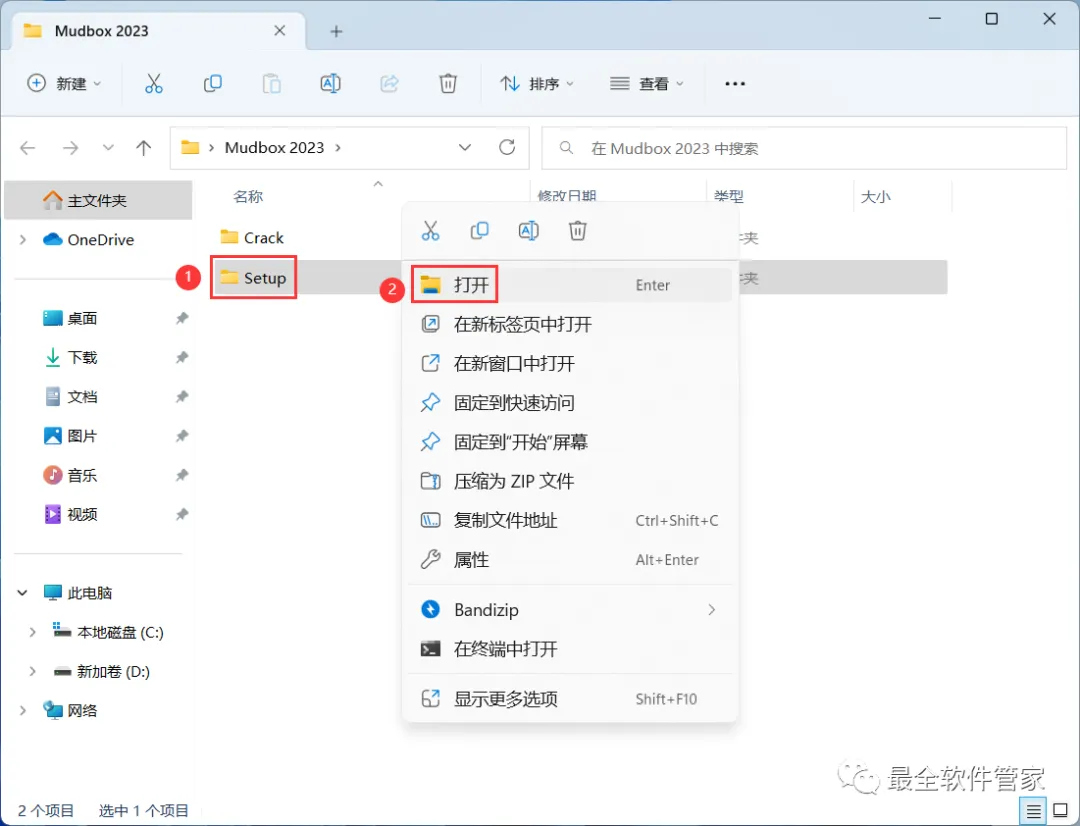Close the Mudbox 2023 tab
This screenshot has height=826, width=1080.
pyautogui.click(x=280, y=30)
